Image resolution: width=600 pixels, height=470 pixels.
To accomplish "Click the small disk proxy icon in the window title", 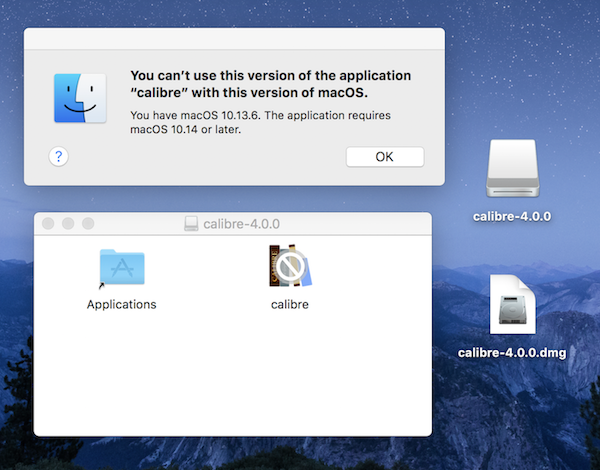I will click(191, 224).
